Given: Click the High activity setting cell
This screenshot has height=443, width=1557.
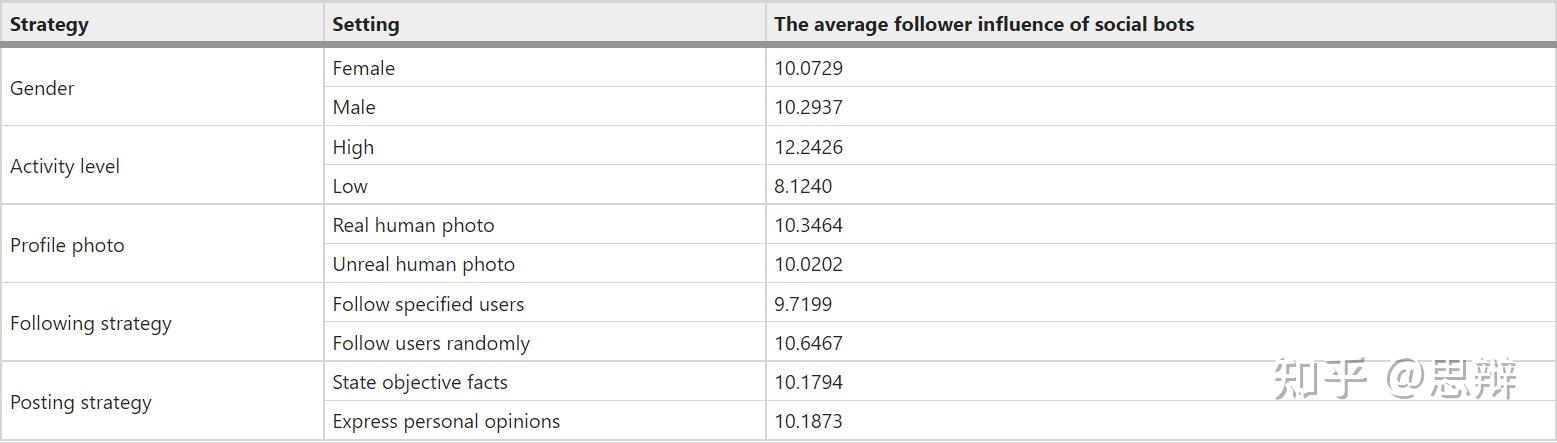Looking at the screenshot, I should 545,147.
